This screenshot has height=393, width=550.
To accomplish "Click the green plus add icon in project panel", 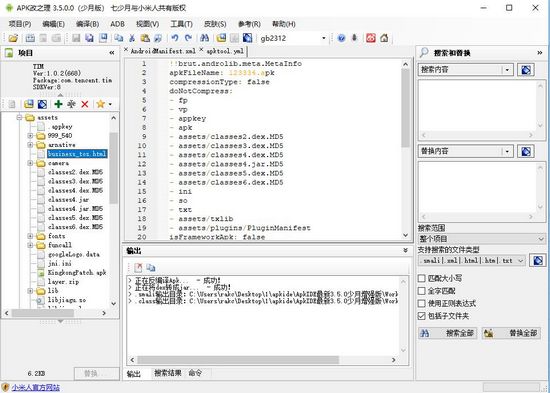I will coord(58,104).
